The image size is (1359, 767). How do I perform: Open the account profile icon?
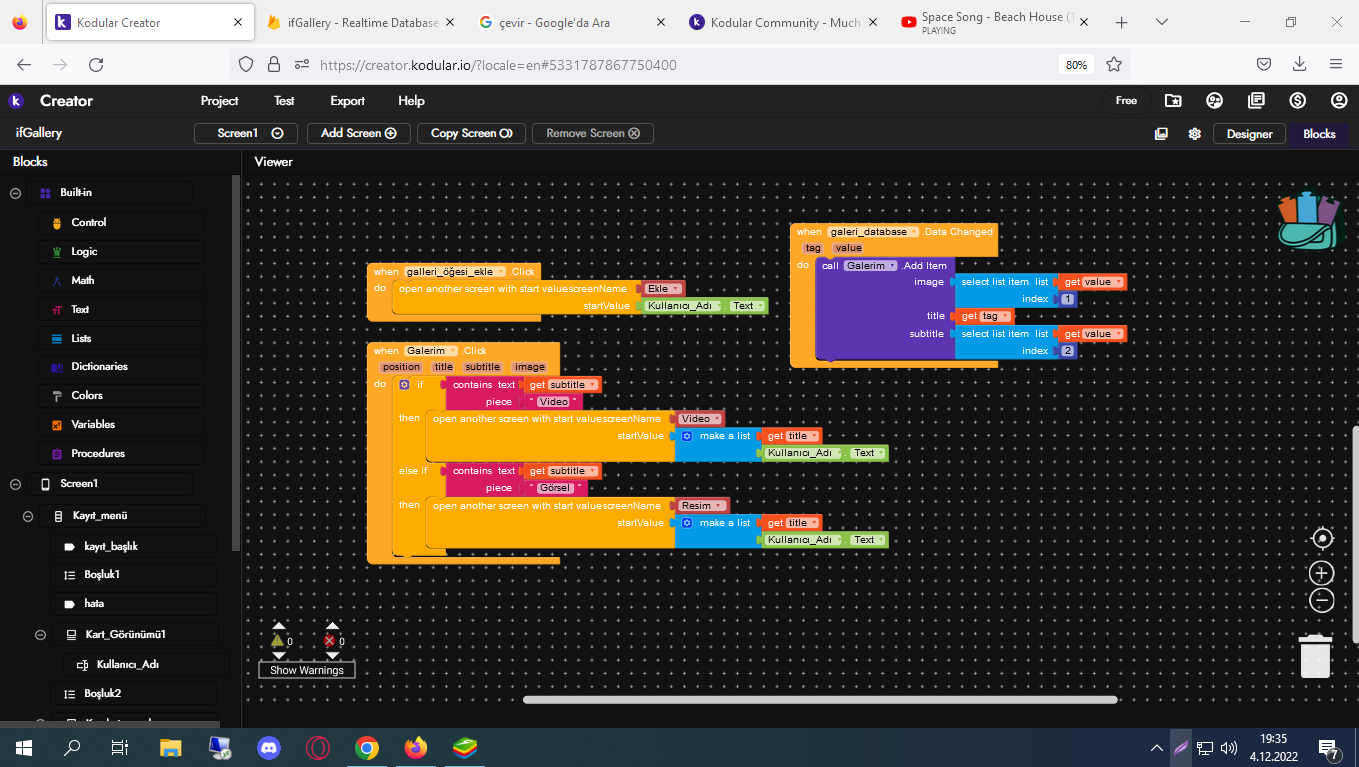(x=1339, y=100)
